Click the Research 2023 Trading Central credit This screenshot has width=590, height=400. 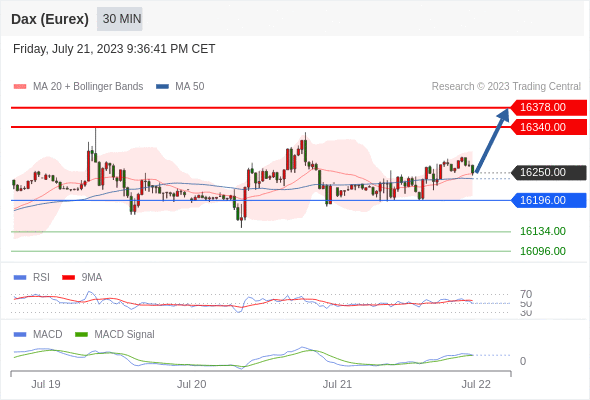click(x=506, y=87)
